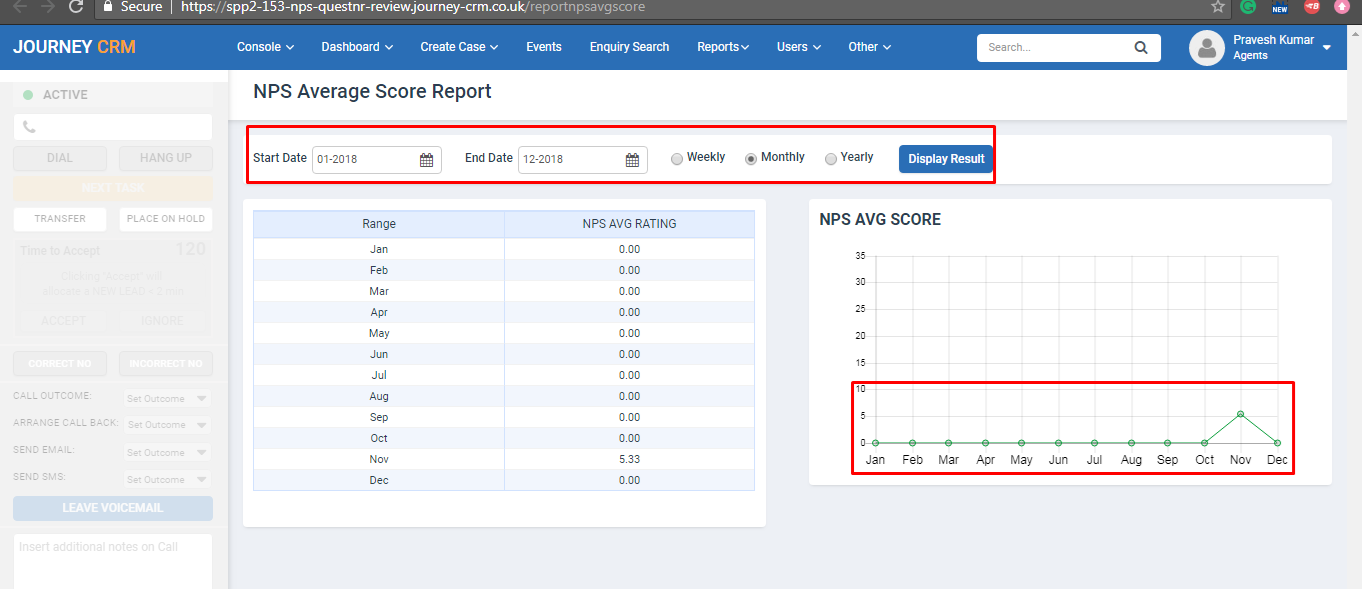Click the Start Date calendar icon
1362x589 pixels.
click(426, 160)
